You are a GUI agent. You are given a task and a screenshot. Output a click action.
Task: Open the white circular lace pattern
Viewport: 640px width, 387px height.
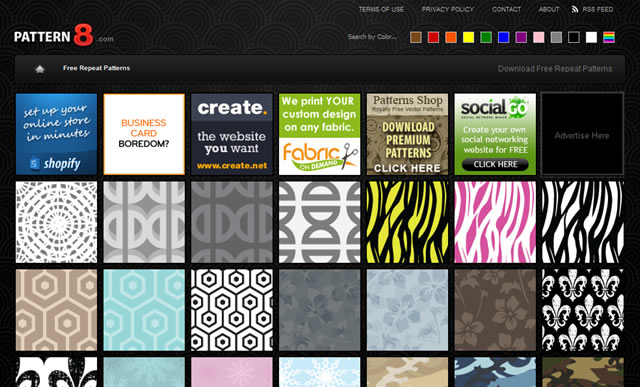point(56,222)
